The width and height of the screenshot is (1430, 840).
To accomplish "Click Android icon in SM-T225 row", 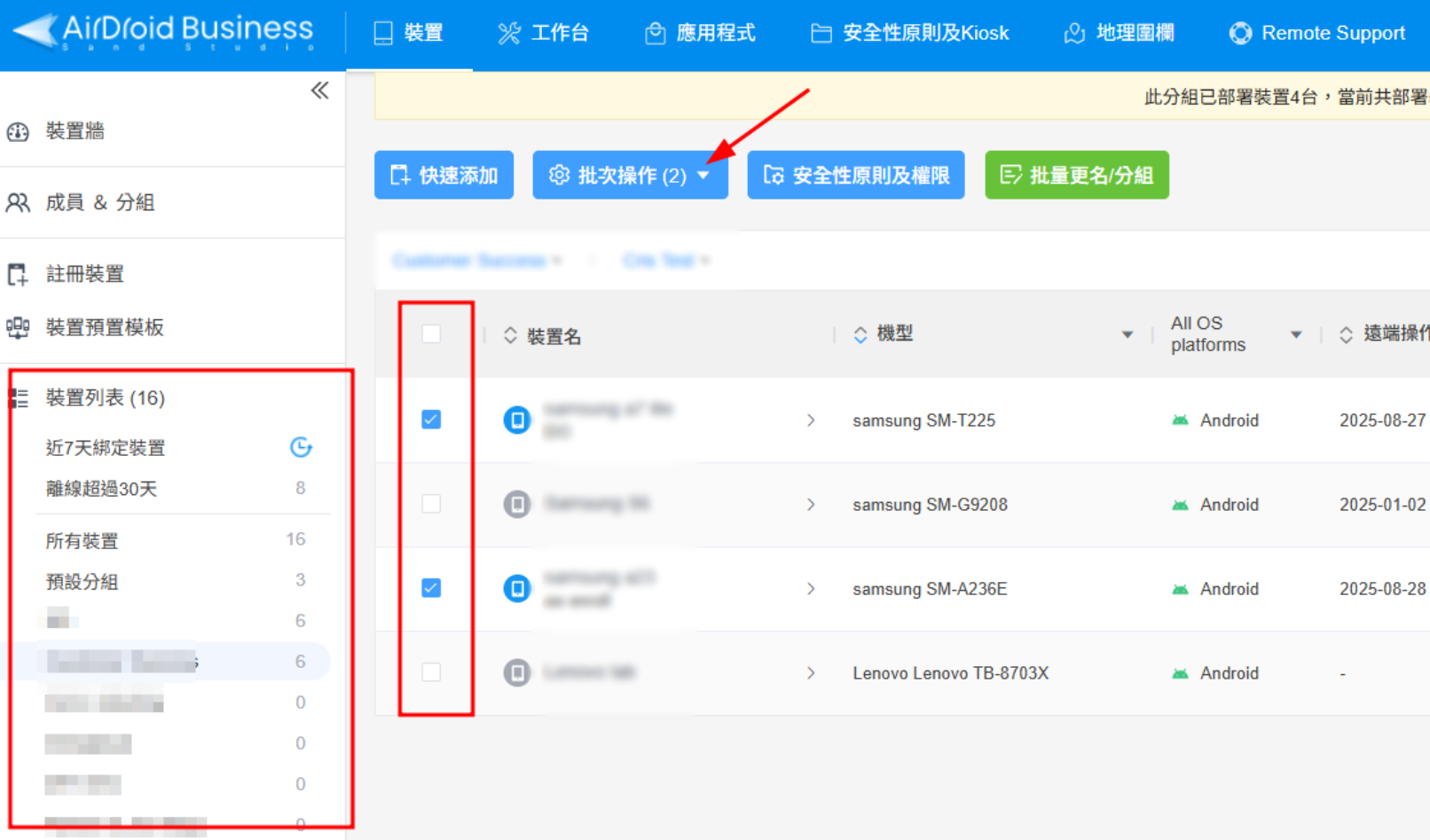I will pos(1180,420).
